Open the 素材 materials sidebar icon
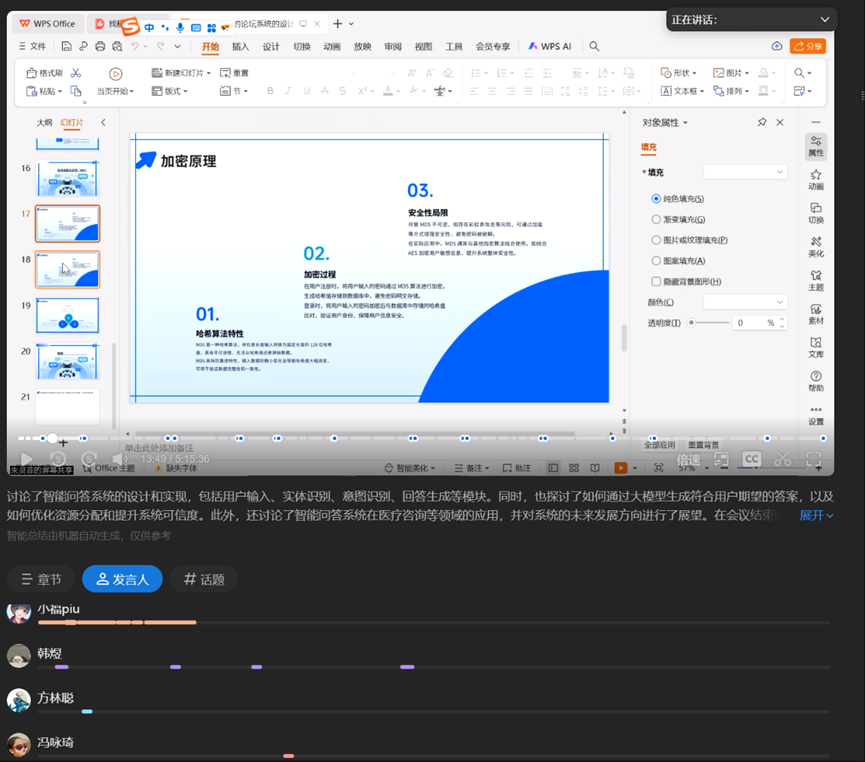Image resolution: width=865 pixels, height=762 pixels. click(816, 314)
